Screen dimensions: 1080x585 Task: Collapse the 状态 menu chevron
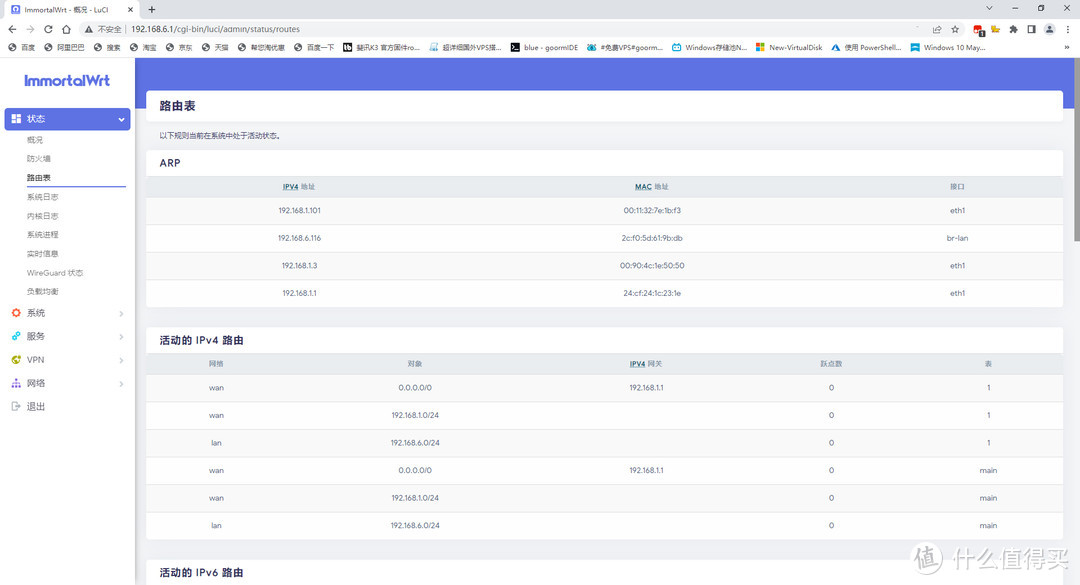click(121, 119)
